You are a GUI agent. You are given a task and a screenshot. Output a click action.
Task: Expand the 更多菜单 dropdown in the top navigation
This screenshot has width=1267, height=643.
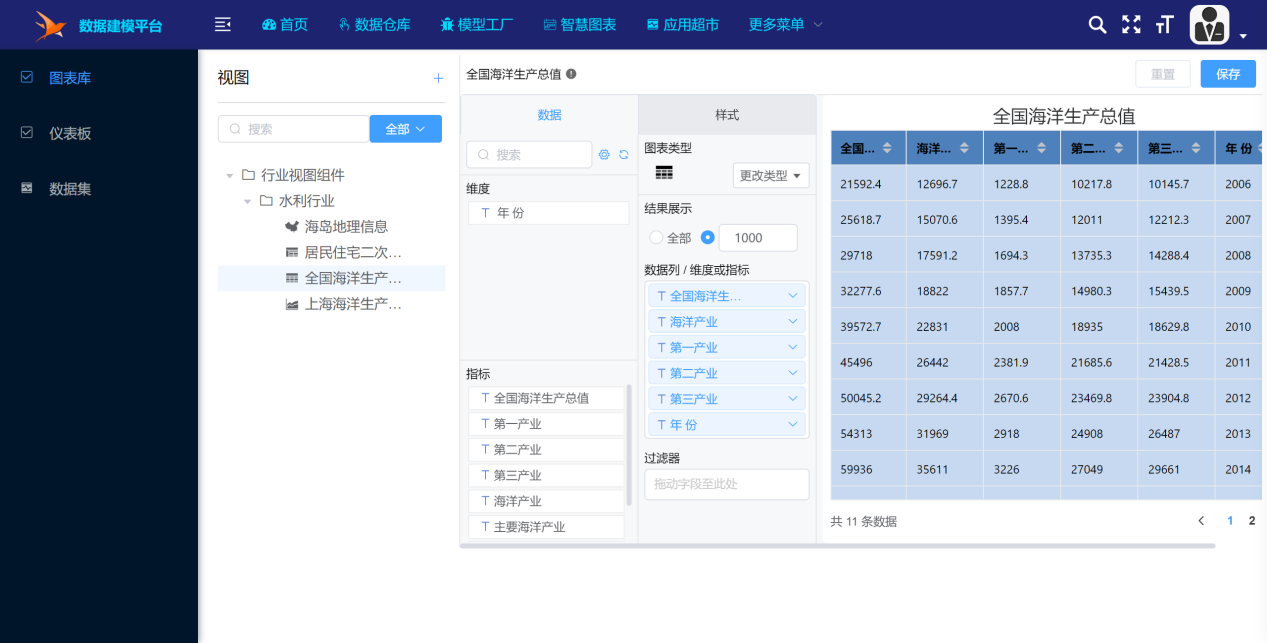786,24
